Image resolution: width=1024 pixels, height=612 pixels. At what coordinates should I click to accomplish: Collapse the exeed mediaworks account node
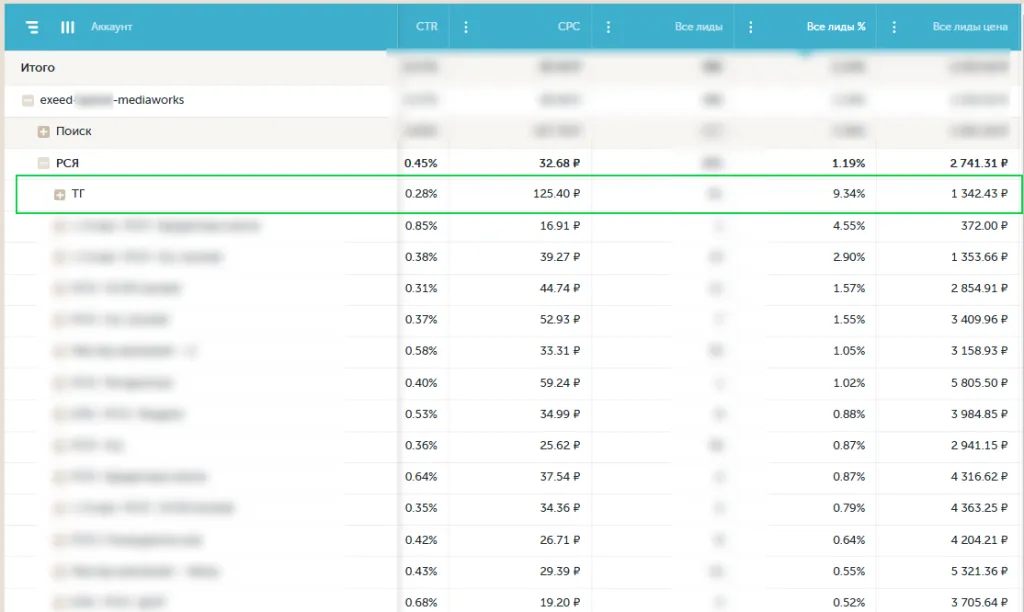click(x=27, y=100)
